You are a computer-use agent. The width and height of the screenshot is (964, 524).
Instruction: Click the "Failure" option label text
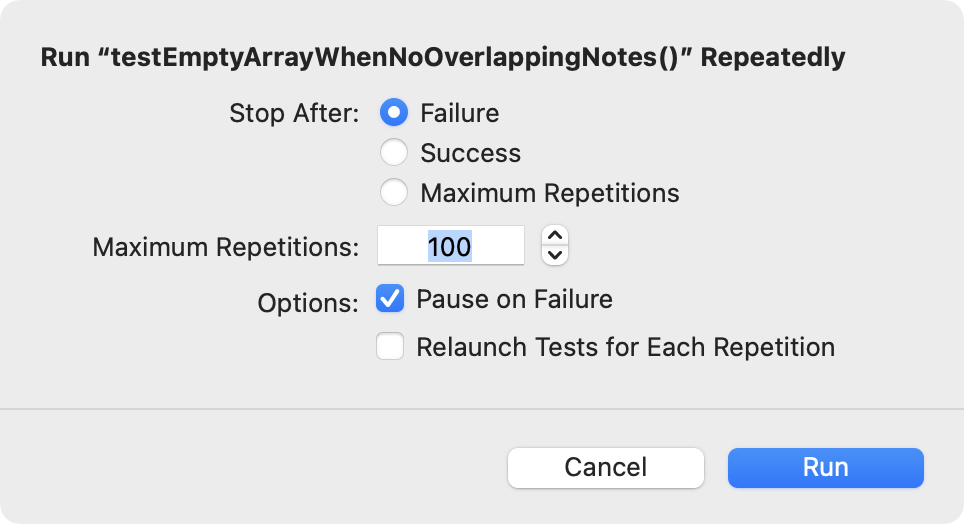(459, 113)
